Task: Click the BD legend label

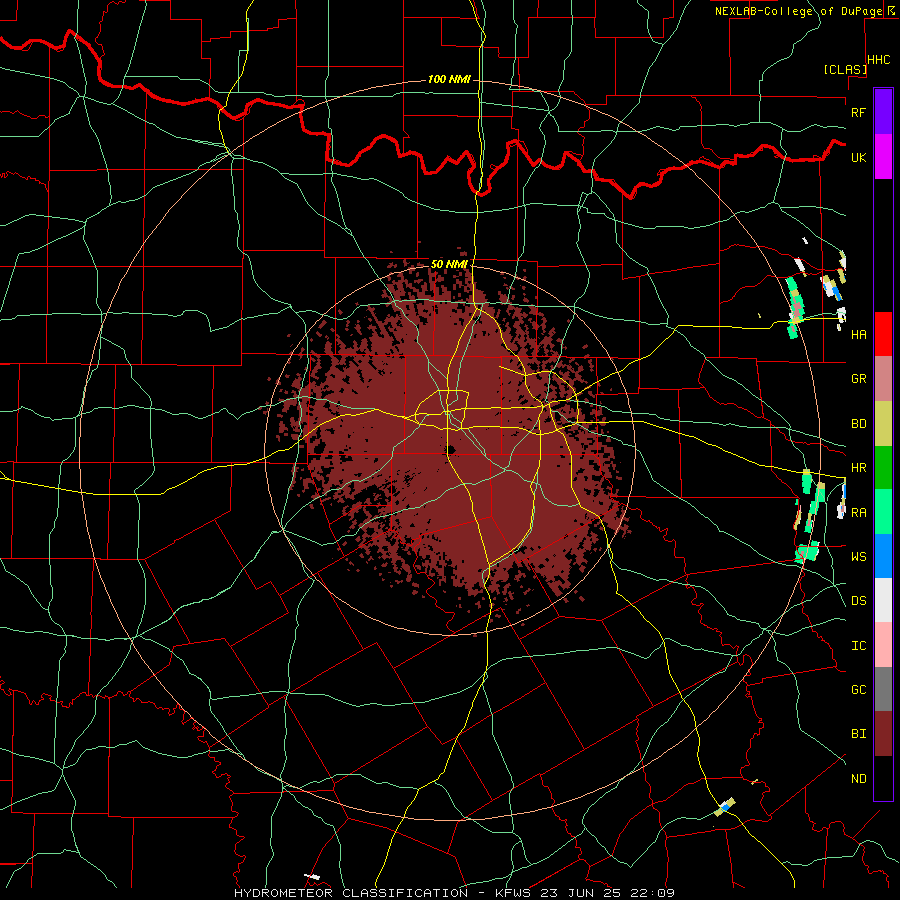Action: tap(858, 424)
